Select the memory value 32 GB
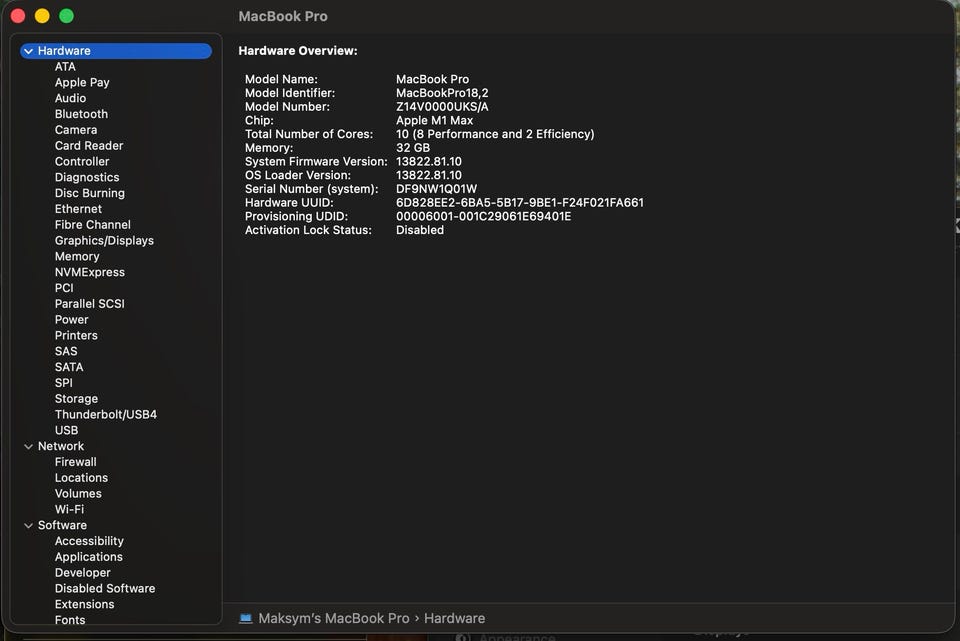The height and width of the screenshot is (641, 960). pyautogui.click(x=413, y=148)
